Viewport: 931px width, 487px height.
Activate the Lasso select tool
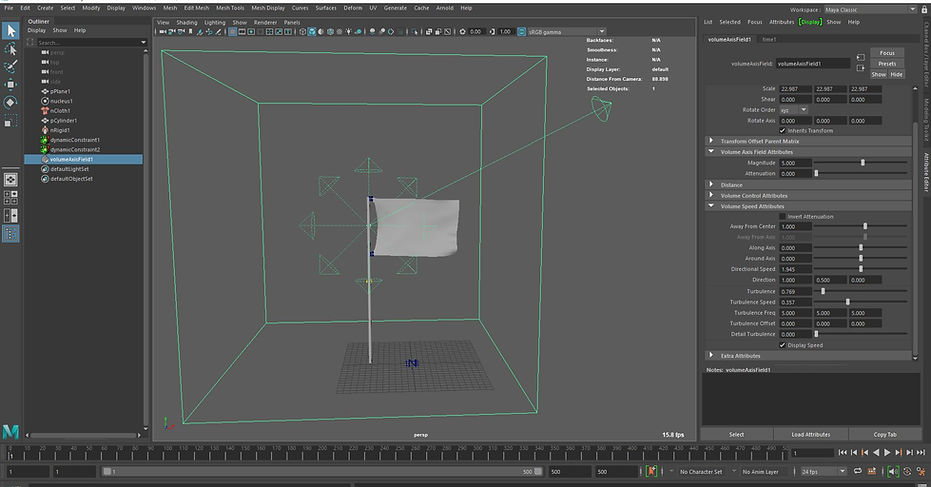pyautogui.click(x=10, y=49)
